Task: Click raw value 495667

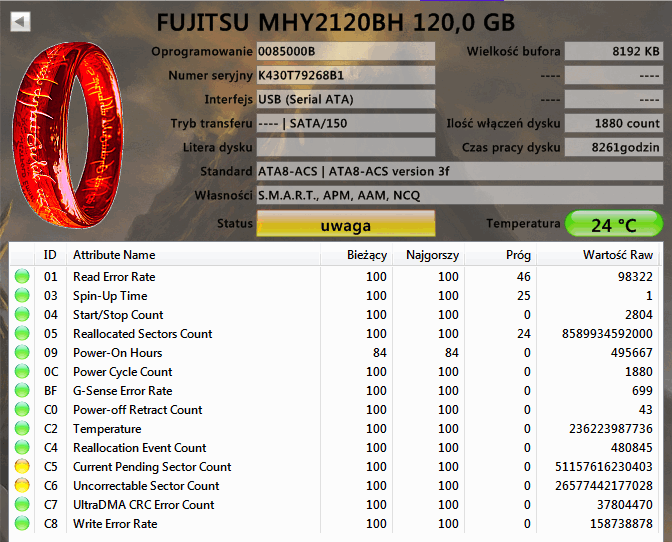Action: [x=632, y=353]
